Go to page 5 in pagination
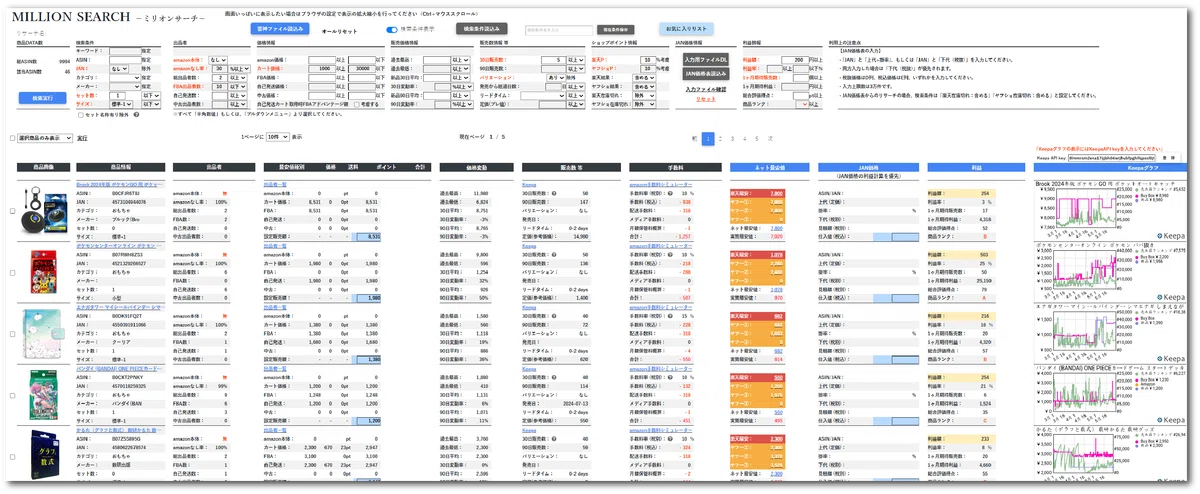The height and width of the screenshot is (494, 1200). [757, 139]
